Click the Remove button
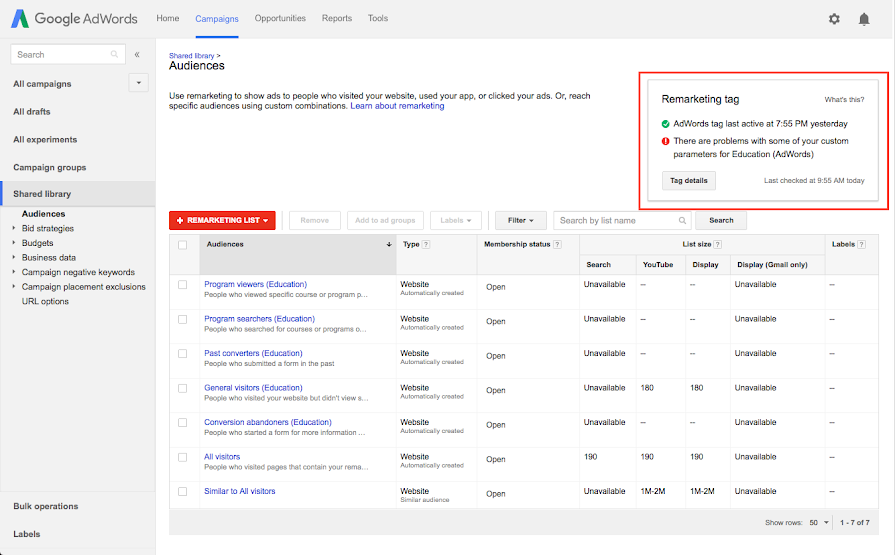Image resolution: width=895 pixels, height=555 pixels. (315, 220)
